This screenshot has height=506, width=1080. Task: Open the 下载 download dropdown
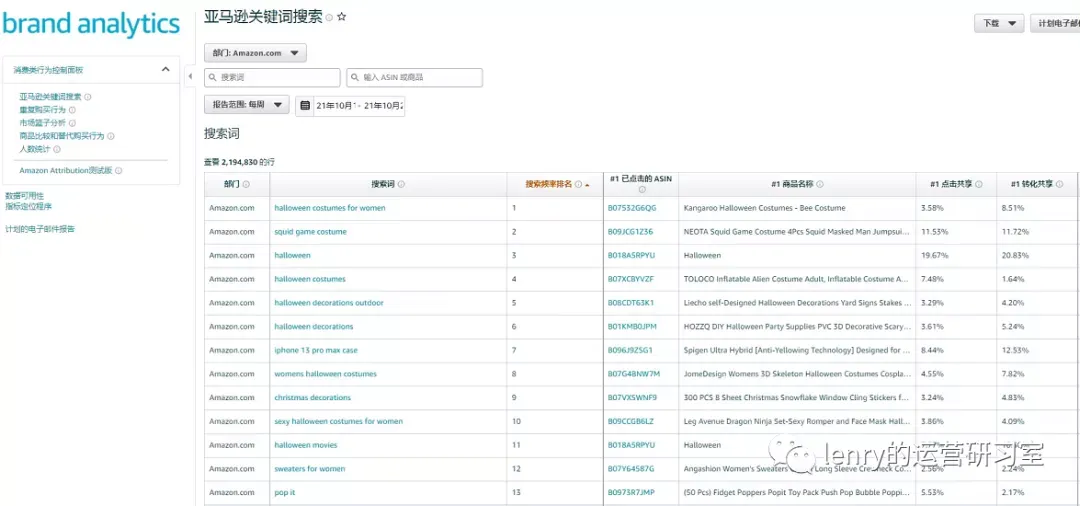tap(999, 23)
